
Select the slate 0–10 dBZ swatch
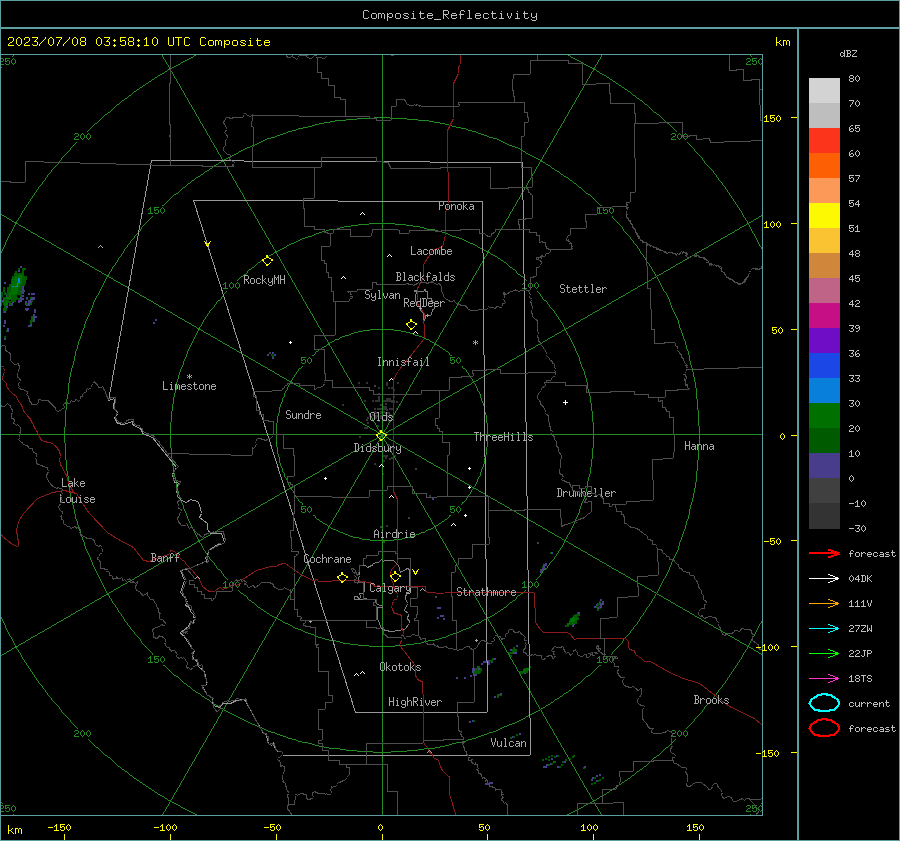[x=824, y=466]
